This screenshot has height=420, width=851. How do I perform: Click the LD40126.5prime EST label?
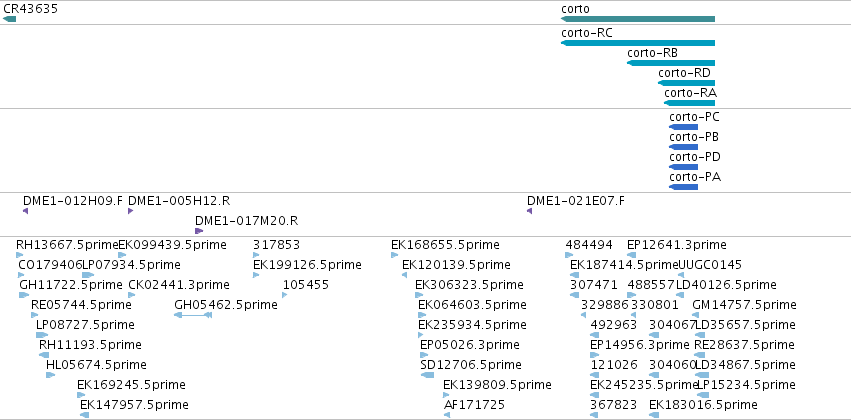(726, 285)
